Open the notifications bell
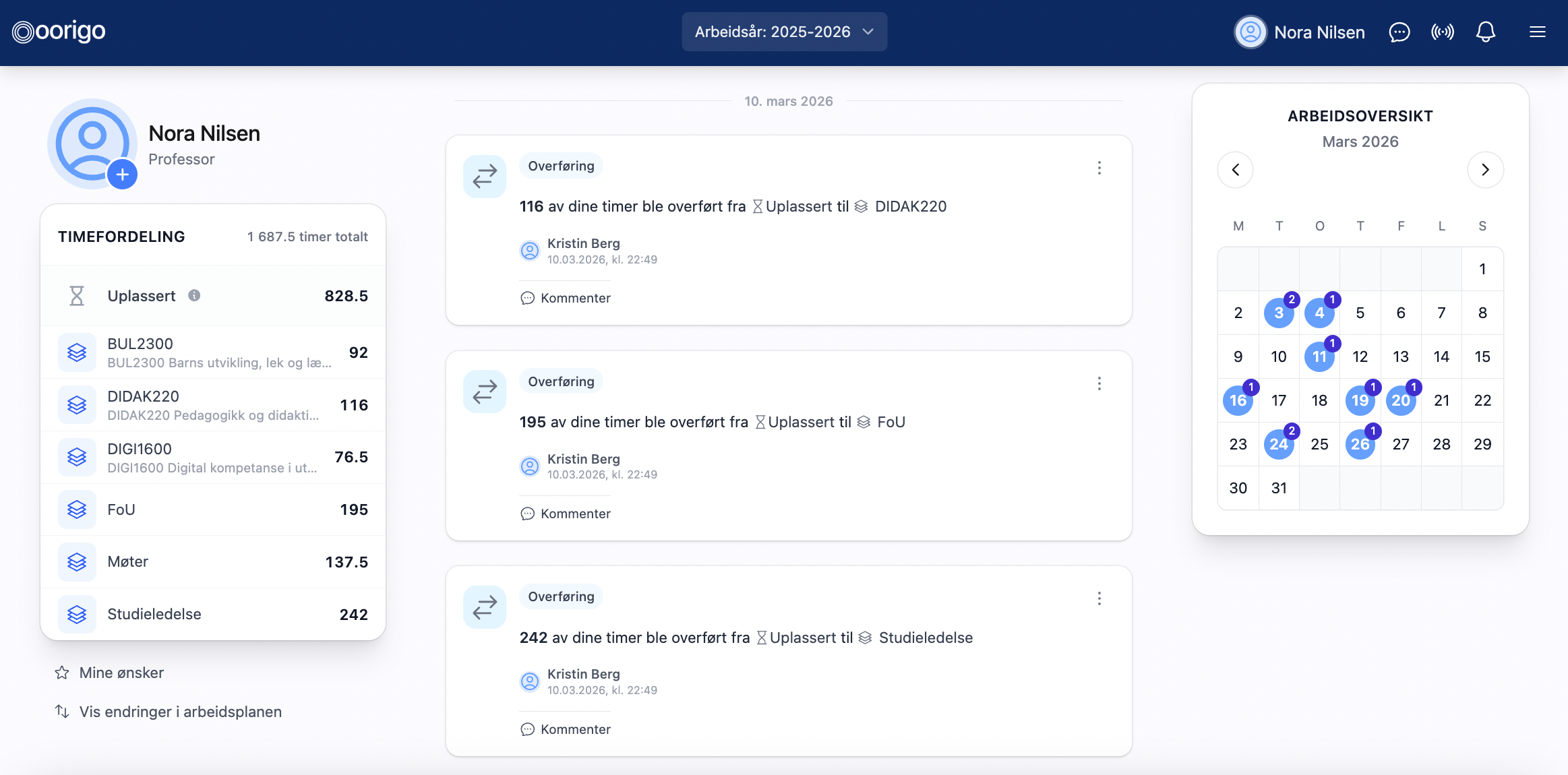The width and height of the screenshot is (1568, 775). tap(1486, 32)
